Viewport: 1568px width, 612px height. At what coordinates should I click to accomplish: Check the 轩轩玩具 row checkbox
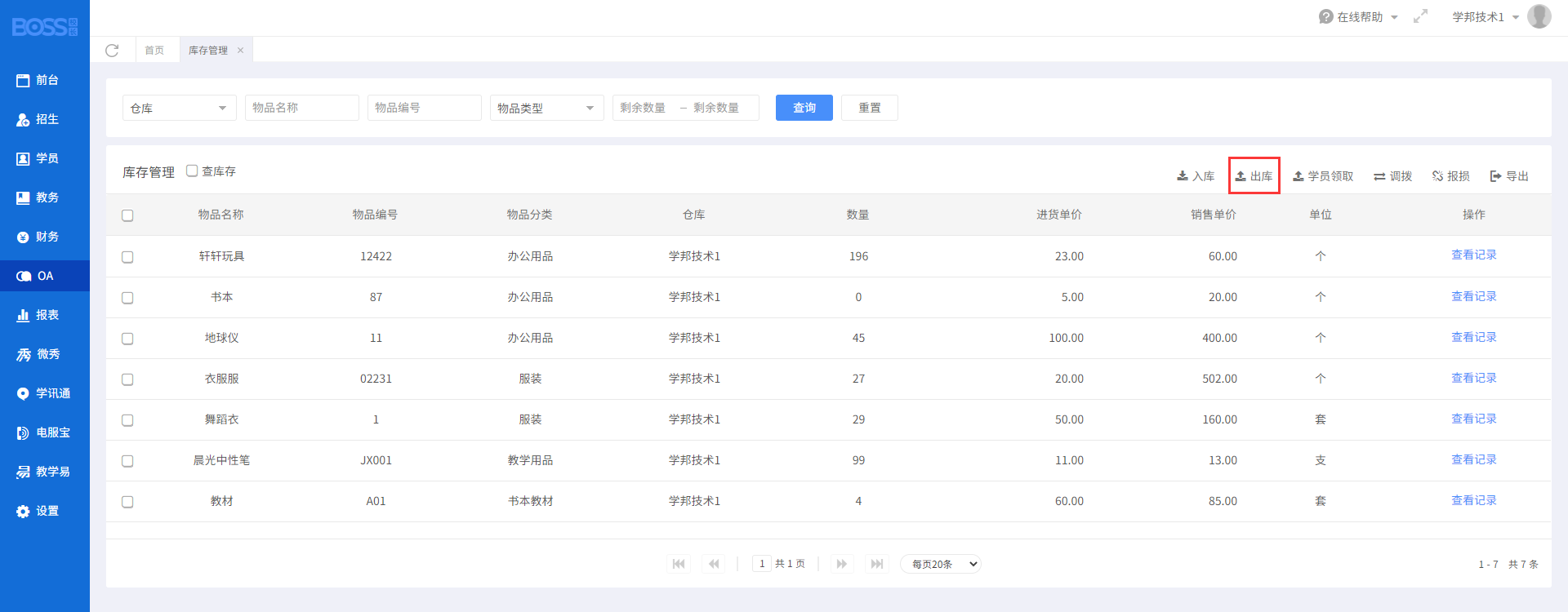pyautogui.click(x=127, y=257)
